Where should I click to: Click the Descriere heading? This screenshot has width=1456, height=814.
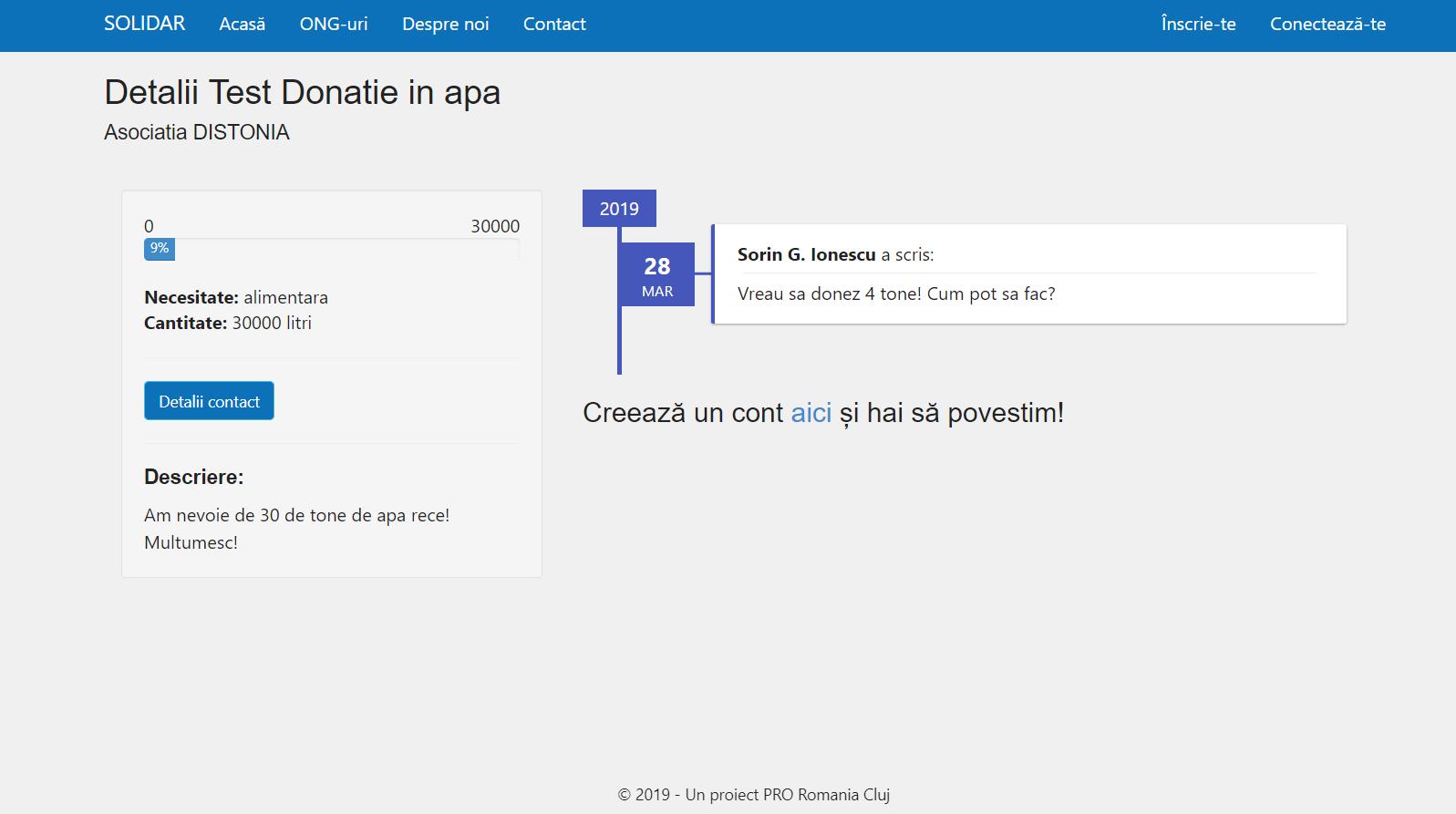click(193, 477)
